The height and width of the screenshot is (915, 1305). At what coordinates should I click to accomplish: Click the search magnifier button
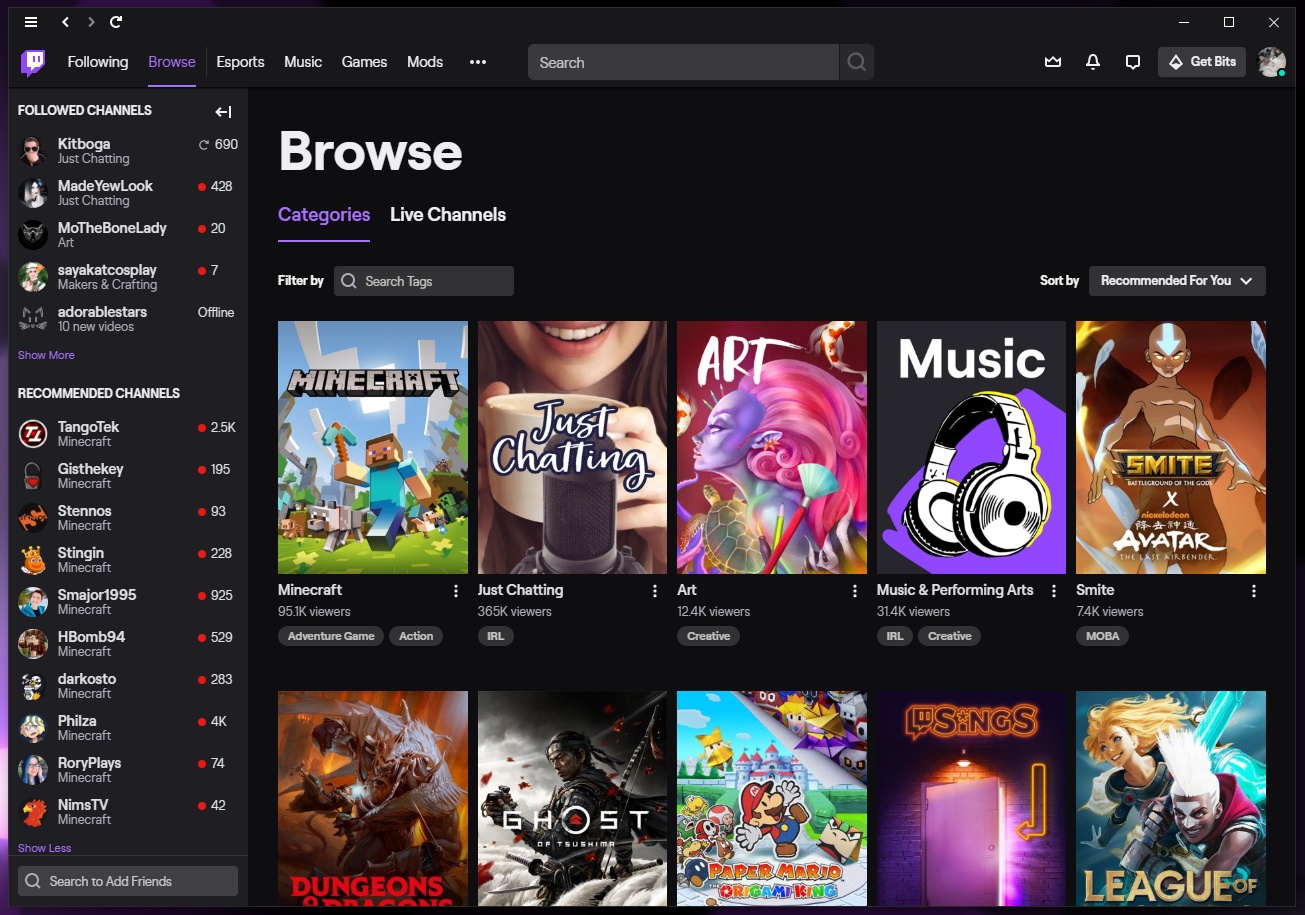click(856, 62)
